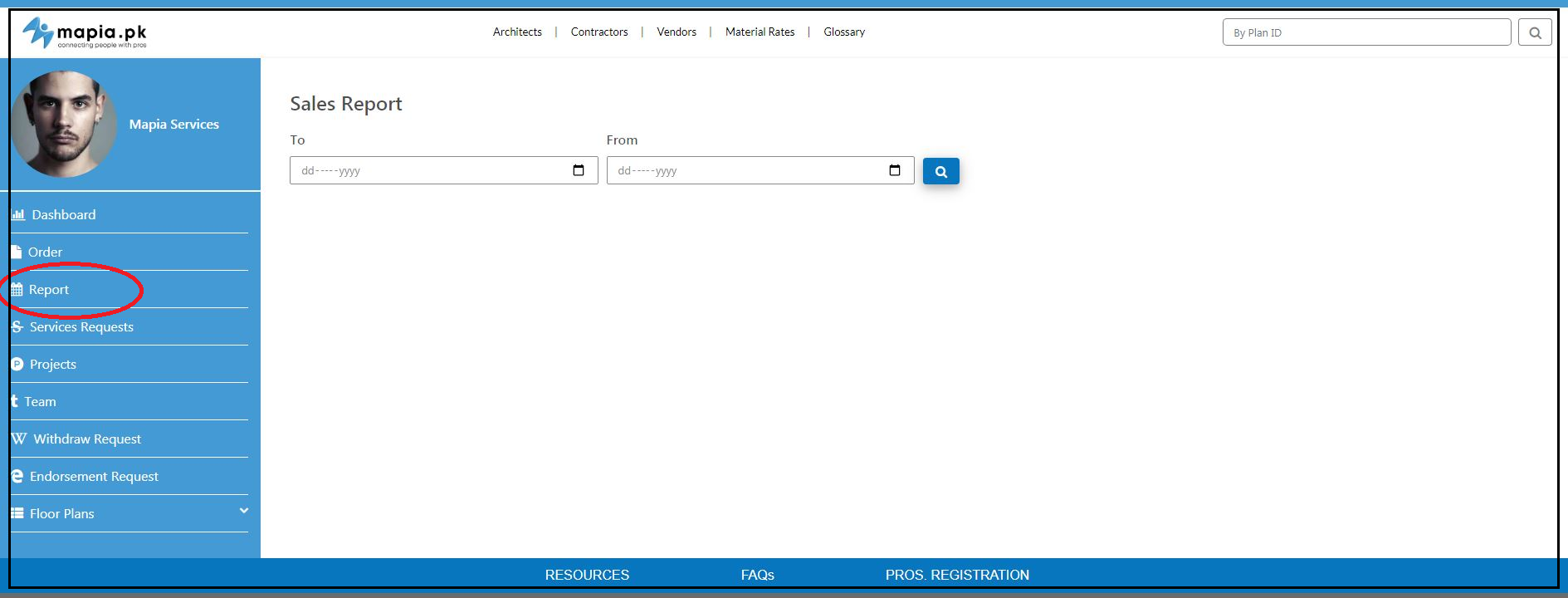The image size is (1568, 598).
Task: Click the PROS. REGISTRATION footer link
Action: click(957, 575)
